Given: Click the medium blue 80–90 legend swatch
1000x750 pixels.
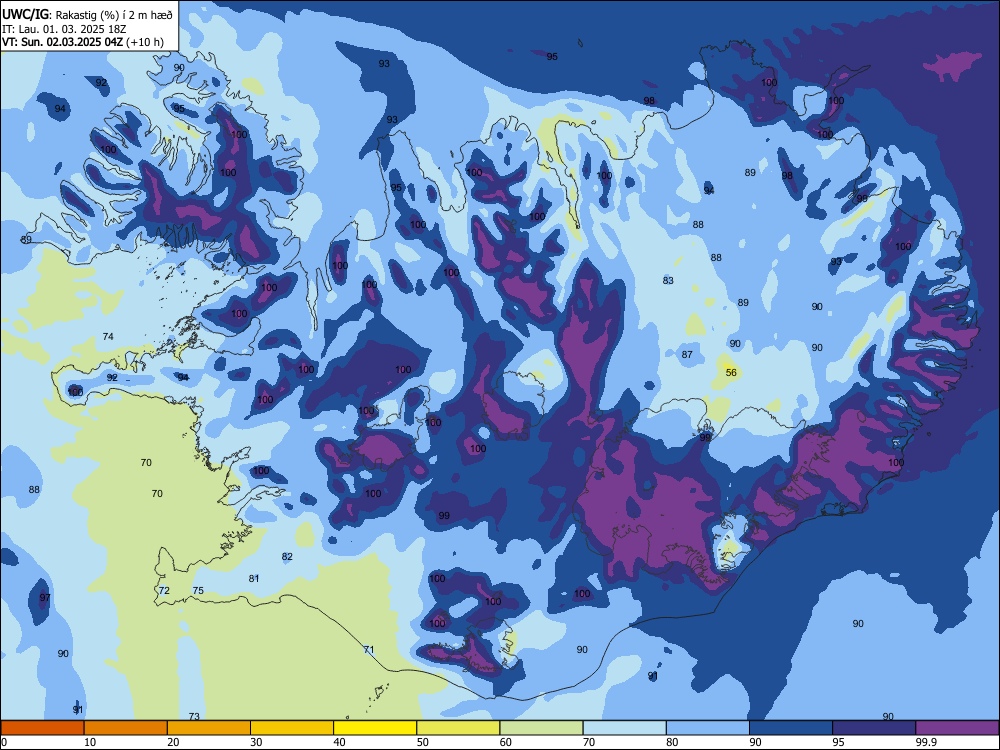Looking at the screenshot, I should point(708,728).
